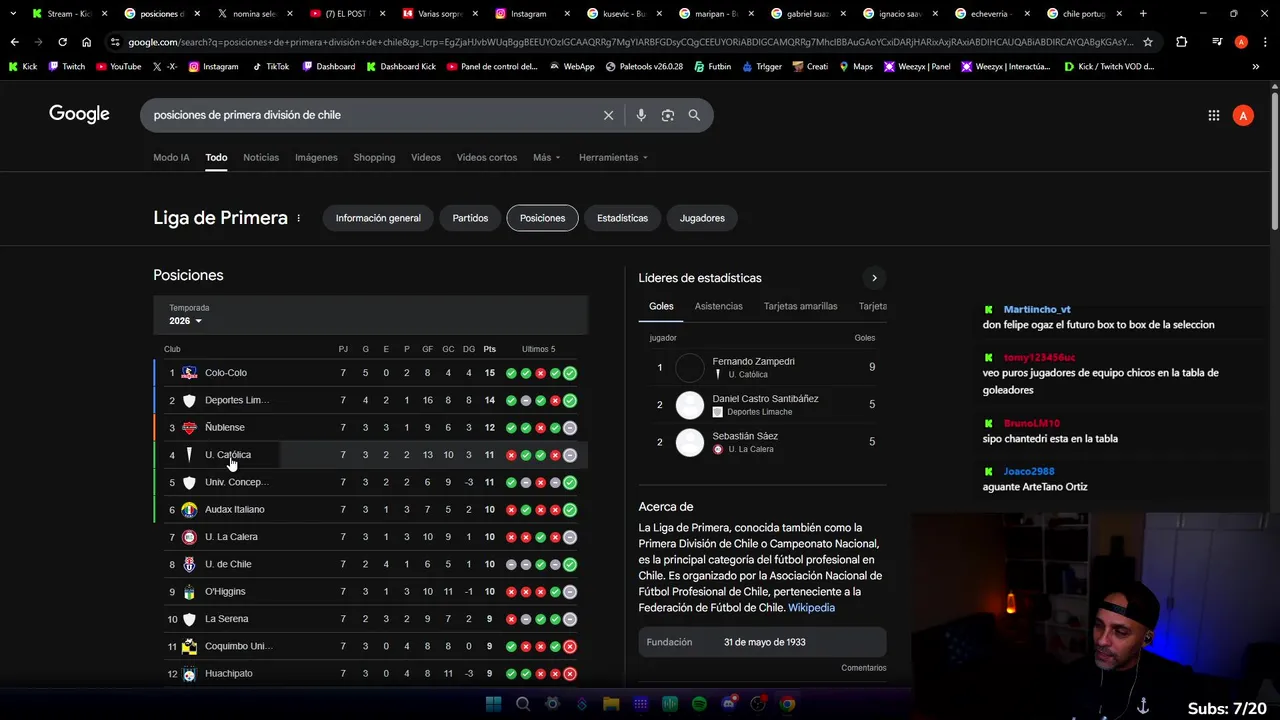Viewport: 1280px width, 720px height.
Task: Open the Ñublense table row
Action: pyautogui.click(x=371, y=428)
